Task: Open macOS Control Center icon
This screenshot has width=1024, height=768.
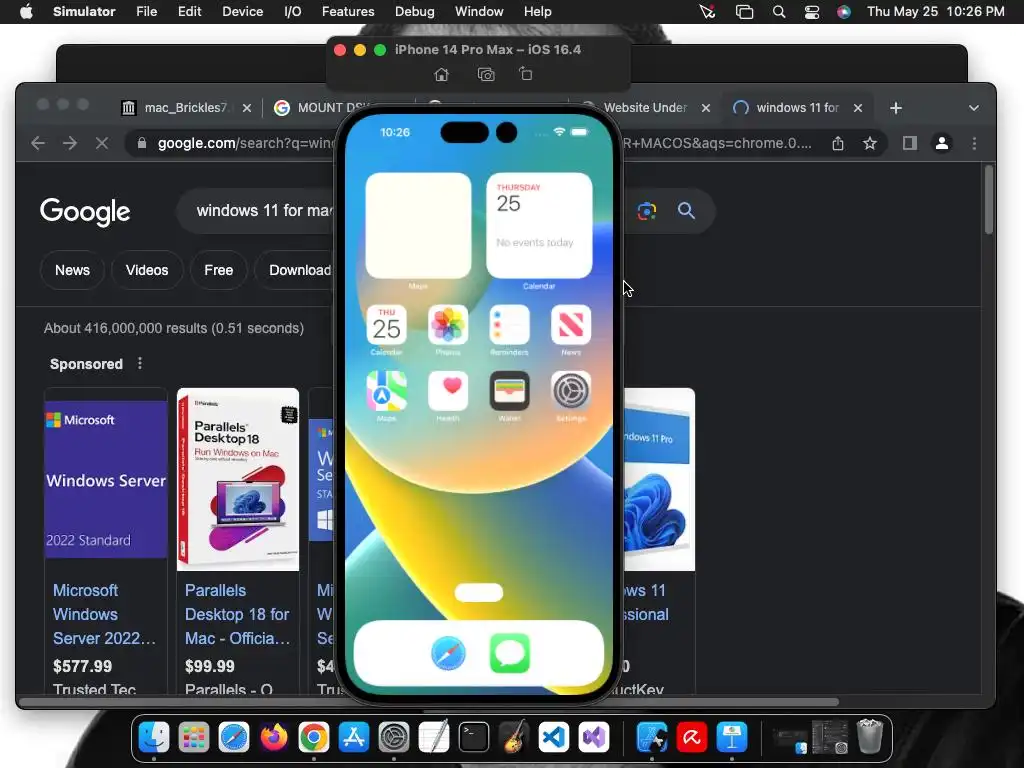Action: 812,12
